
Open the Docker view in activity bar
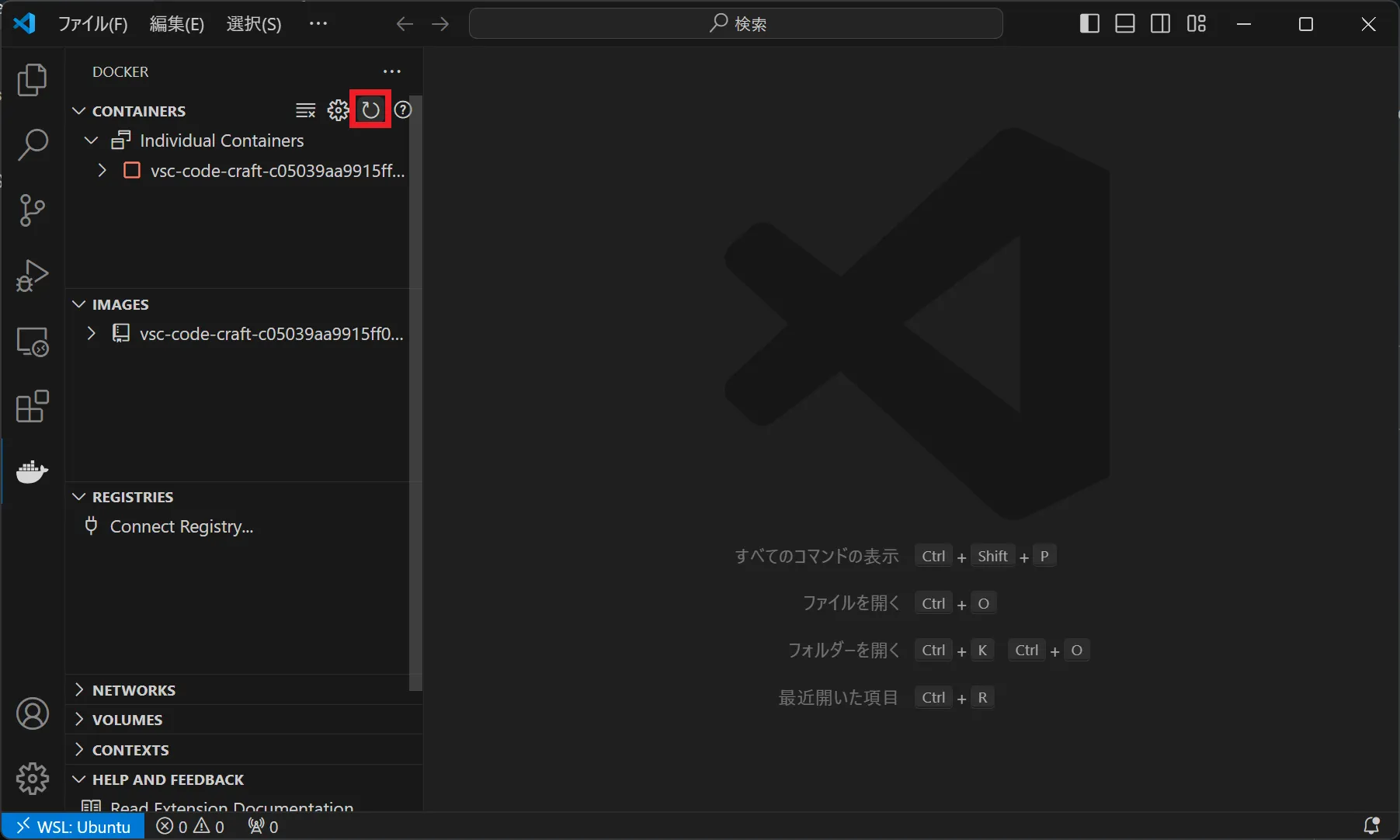tap(32, 471)
